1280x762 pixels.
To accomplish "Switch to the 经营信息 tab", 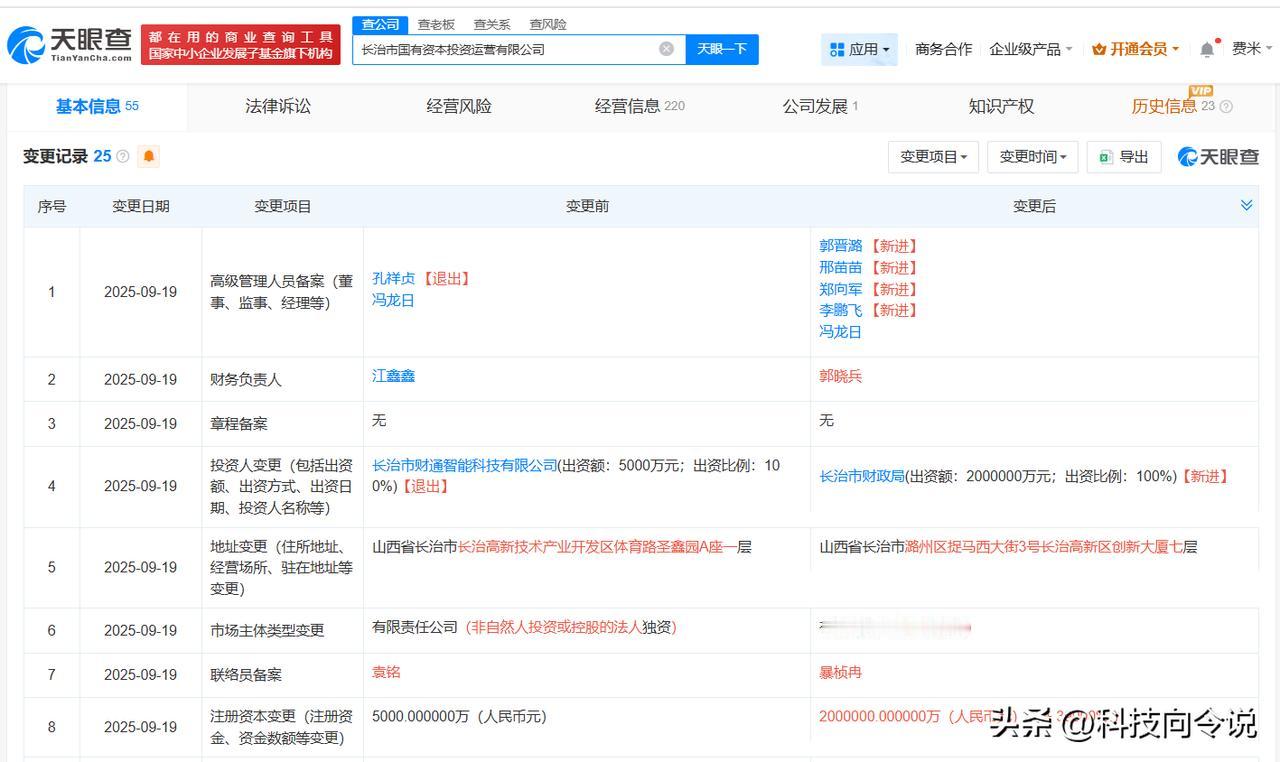I will (x=640, y=106).
